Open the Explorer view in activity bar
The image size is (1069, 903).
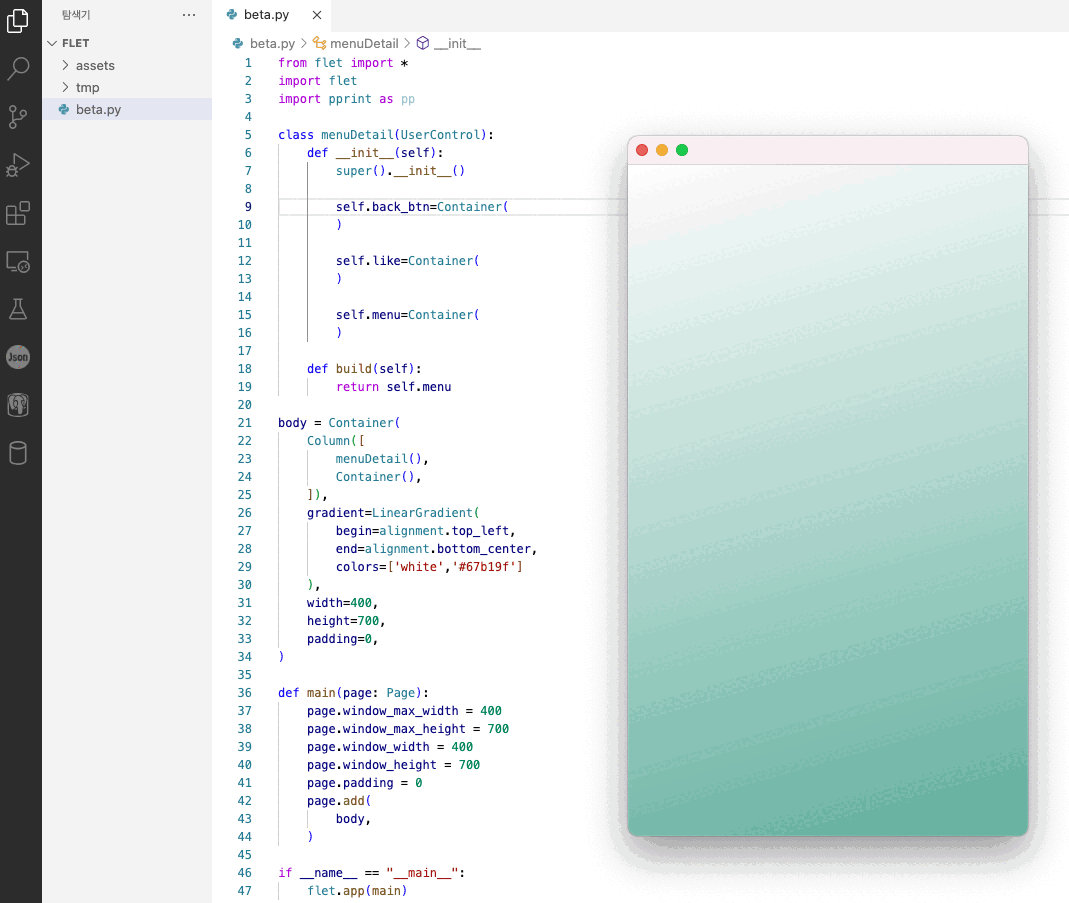(x=18, y=21)
